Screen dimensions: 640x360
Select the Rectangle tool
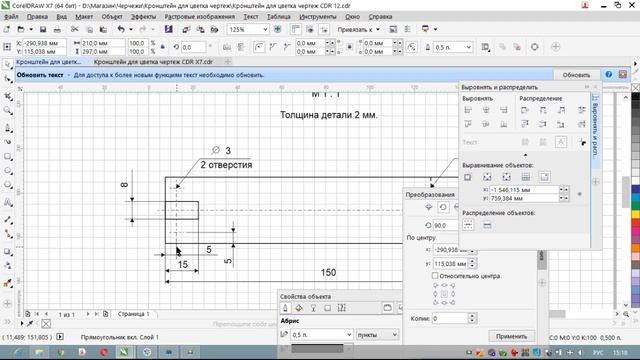[7, 156]
